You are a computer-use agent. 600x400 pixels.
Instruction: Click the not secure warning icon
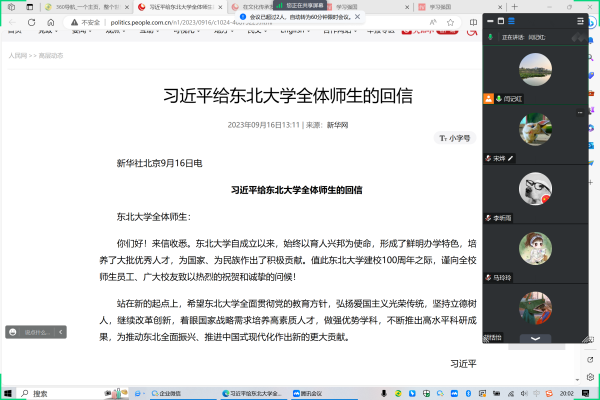(x=74, y=23)
